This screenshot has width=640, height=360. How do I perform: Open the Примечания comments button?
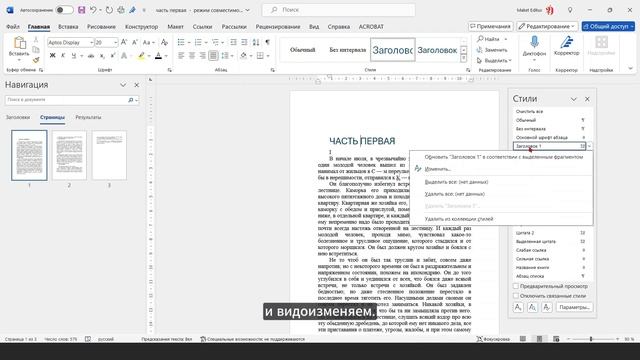pyautogui.click(x=491, y=26)
